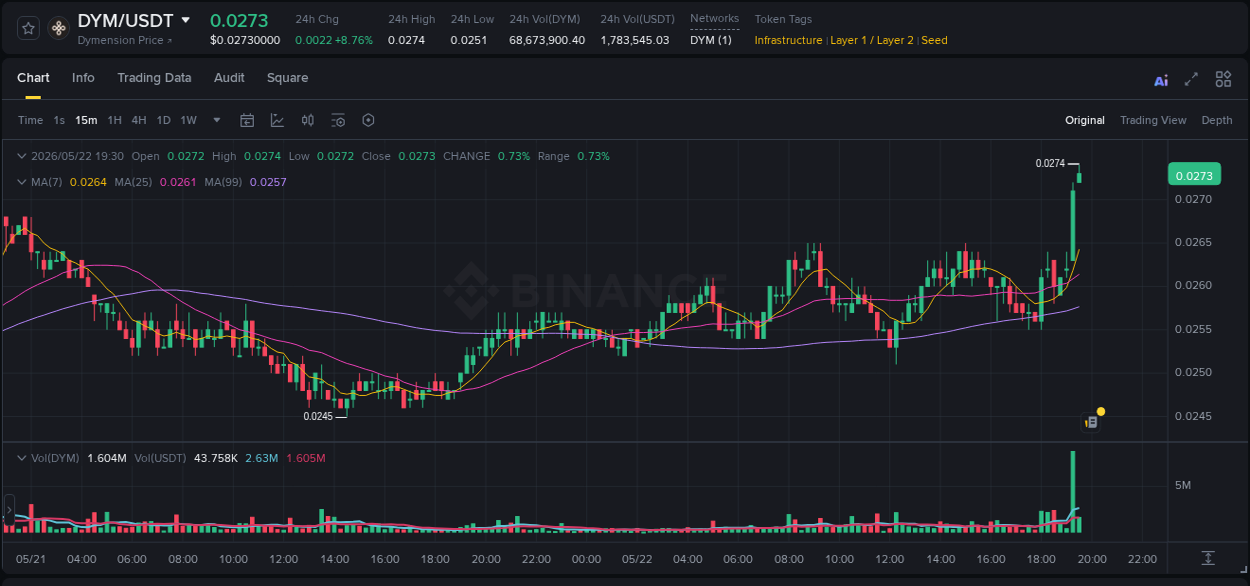Click the 24h Low value 0.0251
This screenshot has height=586, width=1250.
468,40
